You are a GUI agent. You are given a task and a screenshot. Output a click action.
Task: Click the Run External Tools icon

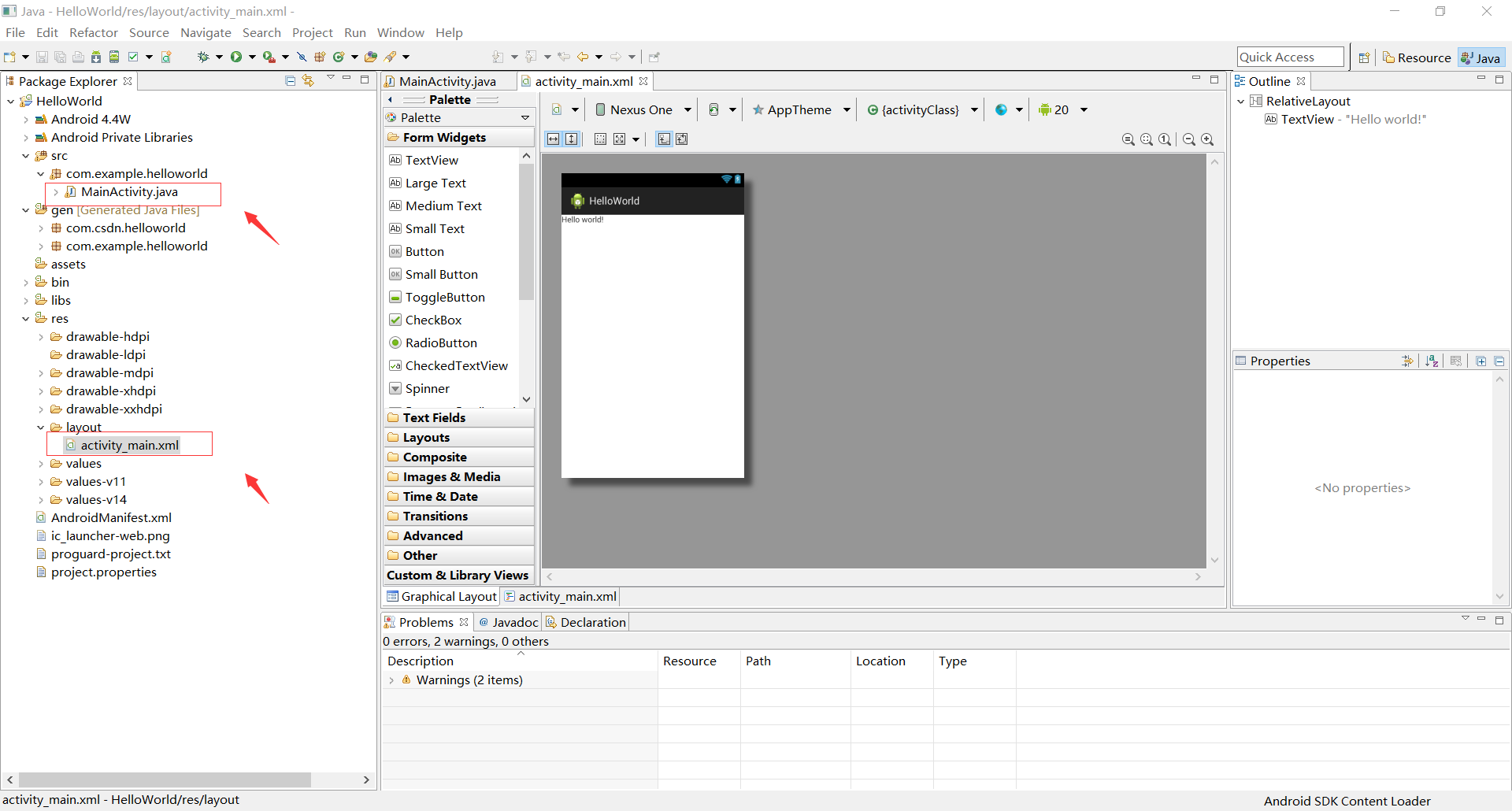(269, 57)
